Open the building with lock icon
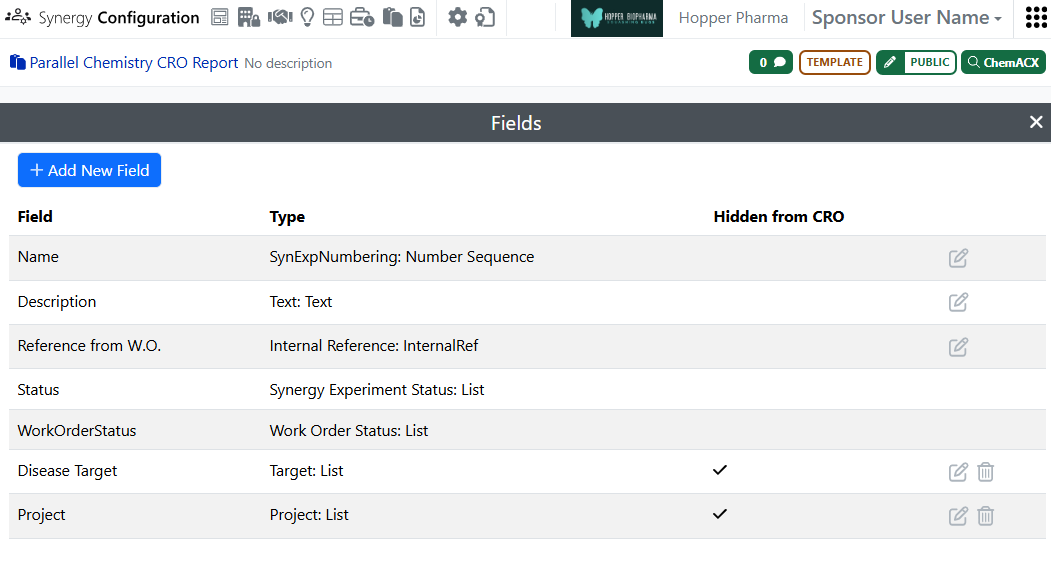The height and width of the screenshot is (570, 1051). point(249,17)
